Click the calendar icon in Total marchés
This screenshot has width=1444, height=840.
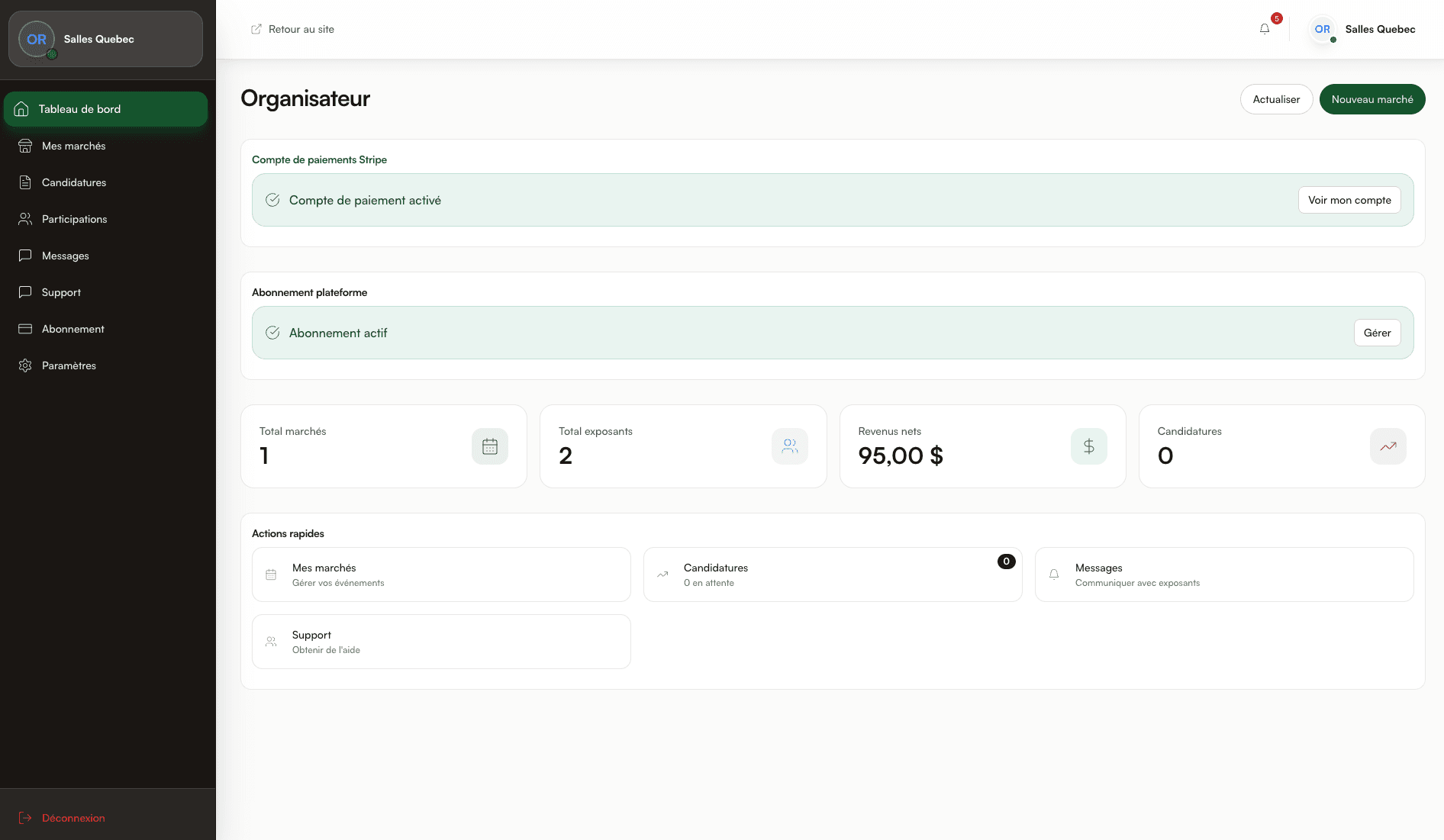490,446
